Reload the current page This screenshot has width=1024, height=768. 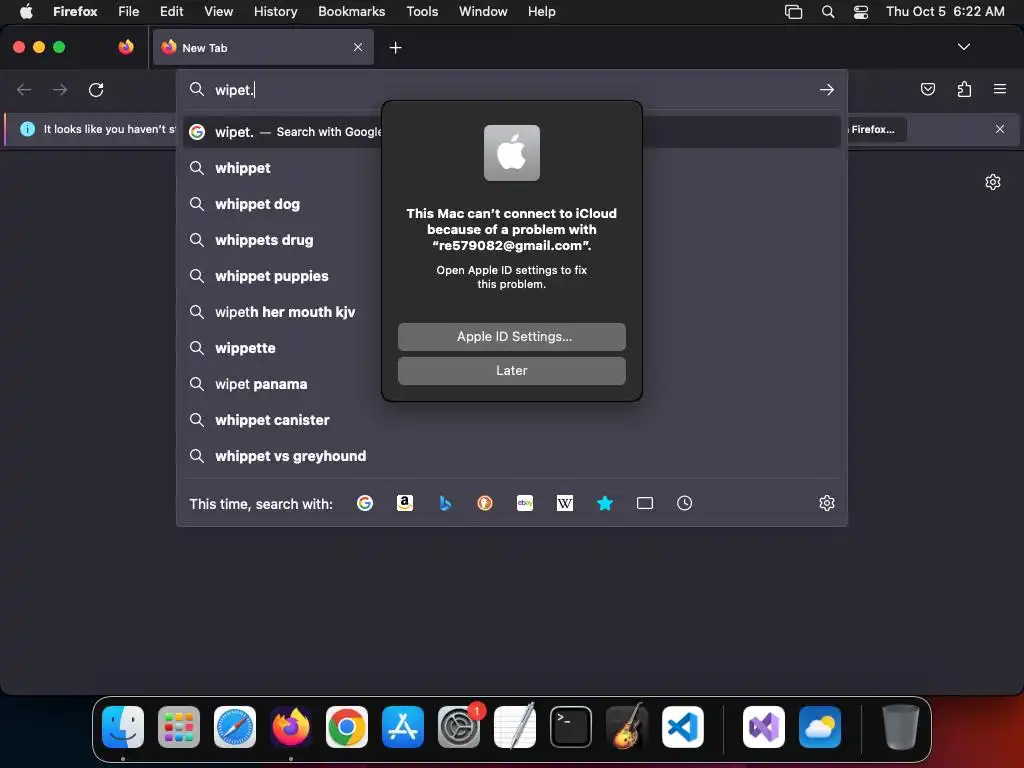click(96, 89)
